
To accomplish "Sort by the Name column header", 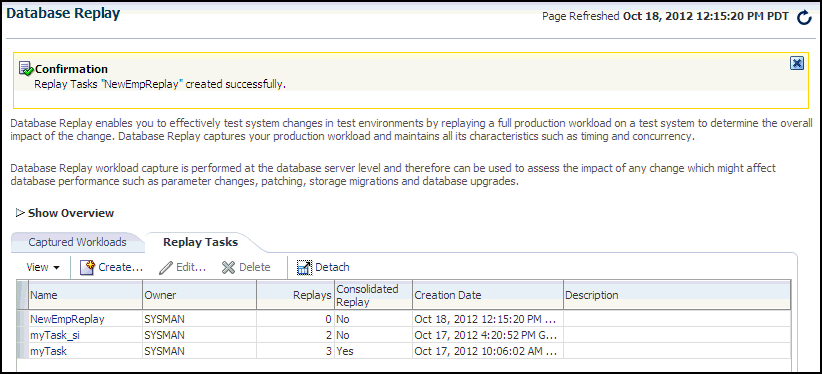I will (x=85, y=295).
